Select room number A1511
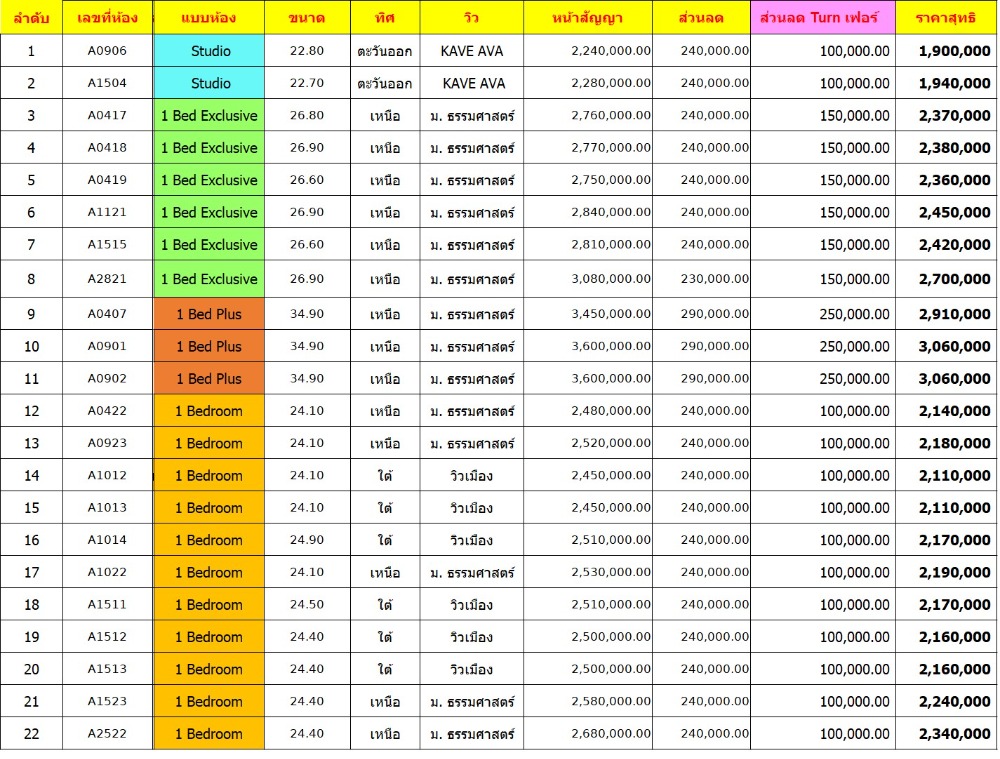 point(107,605)
